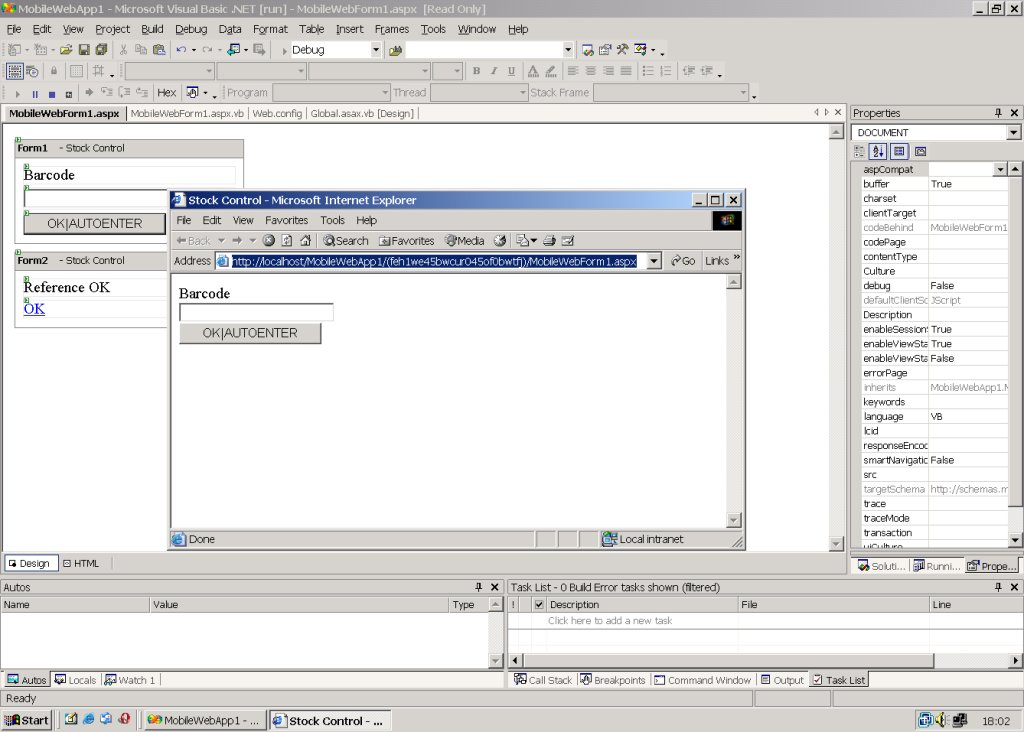Click the Solution Explorer tab below Properties
Viewport: 1024px width, 732px height.
[x=882, y=566]
